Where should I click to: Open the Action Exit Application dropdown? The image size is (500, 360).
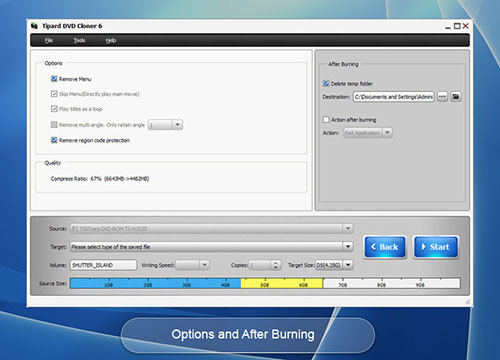[387, 133]
